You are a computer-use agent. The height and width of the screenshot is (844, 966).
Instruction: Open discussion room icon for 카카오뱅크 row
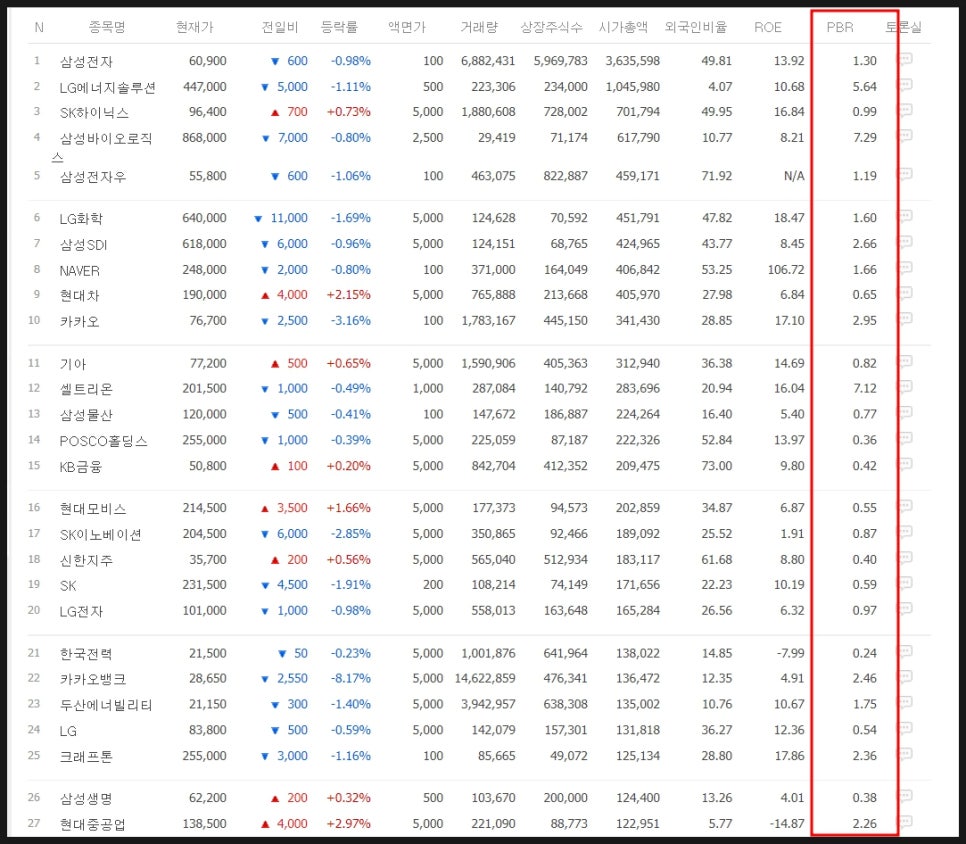[905, 678]
